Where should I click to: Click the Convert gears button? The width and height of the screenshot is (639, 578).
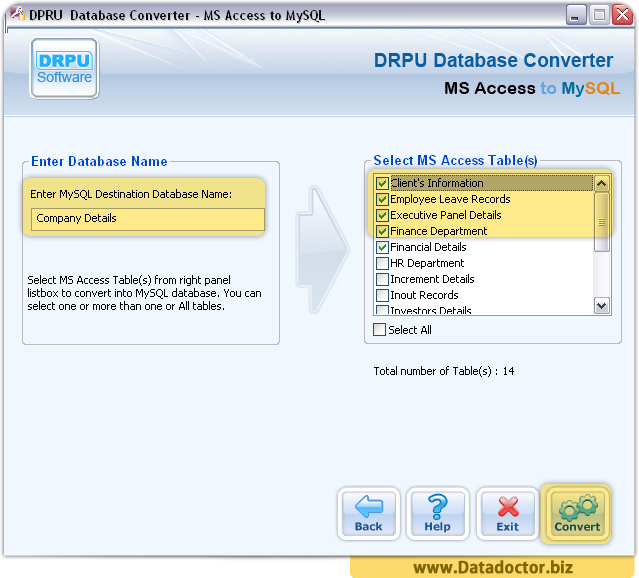577,514
